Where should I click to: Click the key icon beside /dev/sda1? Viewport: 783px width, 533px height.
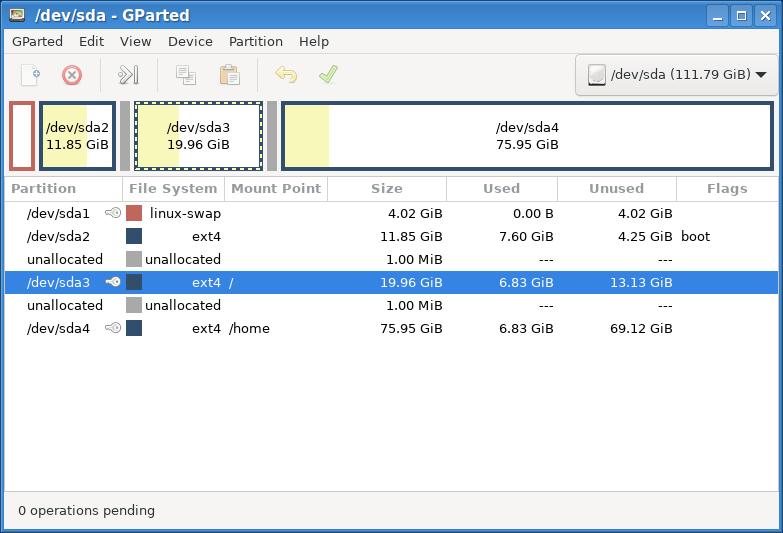click(x=113, y=213)
